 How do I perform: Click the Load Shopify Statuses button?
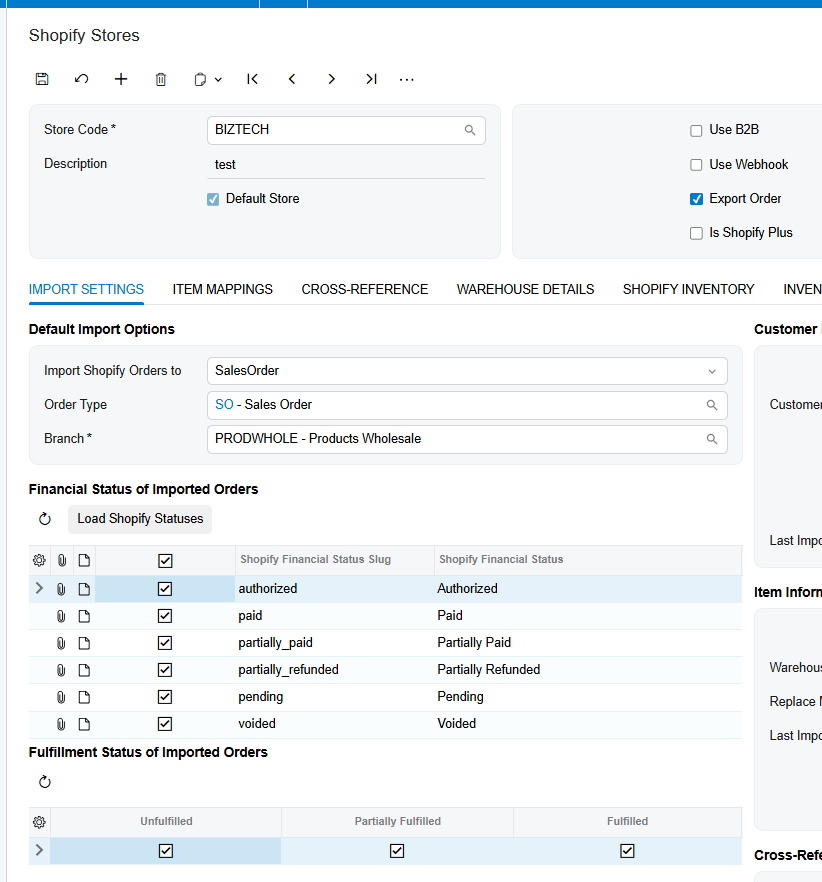(x=140, y=519)
